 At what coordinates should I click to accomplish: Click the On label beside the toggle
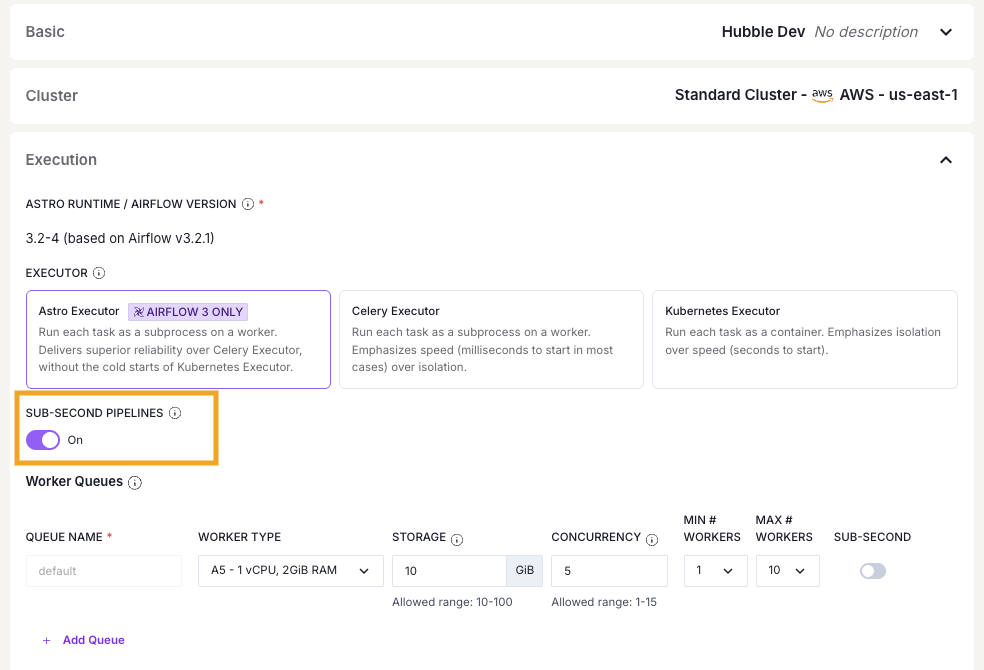coord(75,440)
